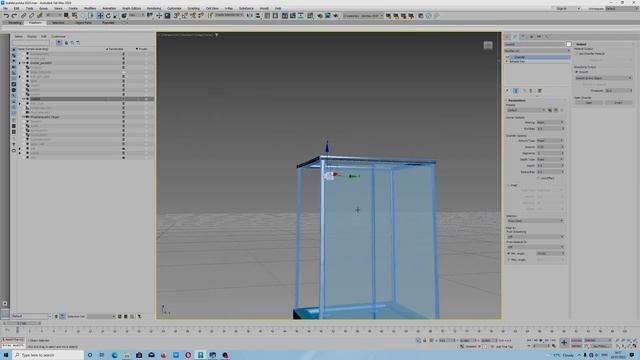Open the Smooth Entire Object dropdown
Viewport: 640px width, 360px height.
point(603,78)
